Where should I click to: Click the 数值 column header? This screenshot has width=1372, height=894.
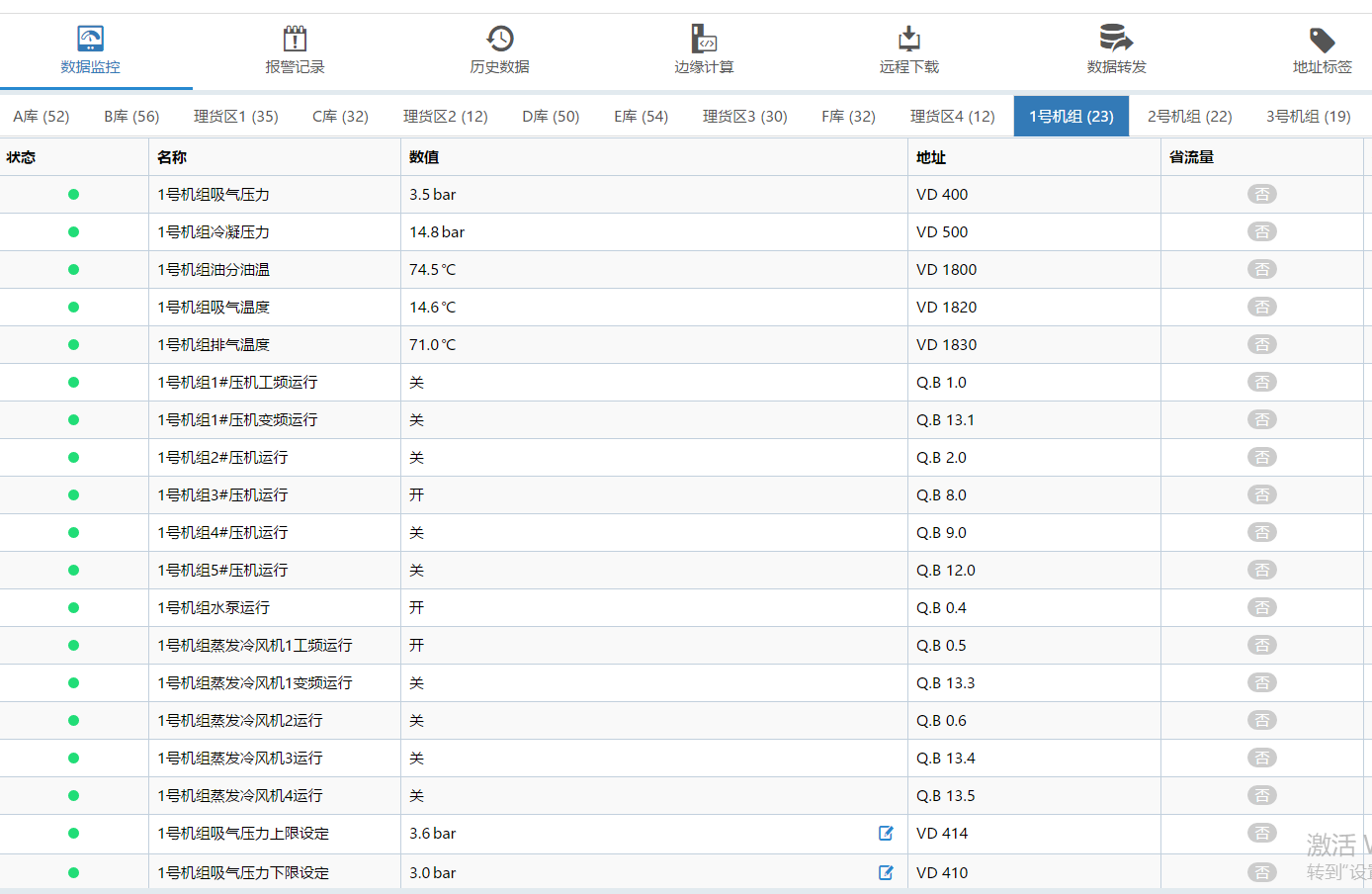click(424, 157)
